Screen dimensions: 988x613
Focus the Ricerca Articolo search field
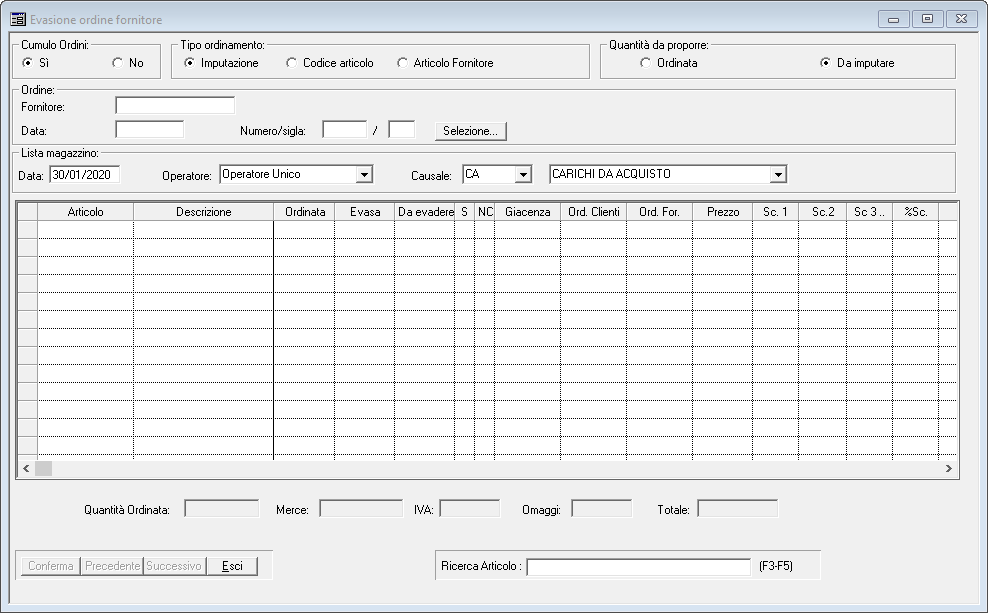coord(638,567)
